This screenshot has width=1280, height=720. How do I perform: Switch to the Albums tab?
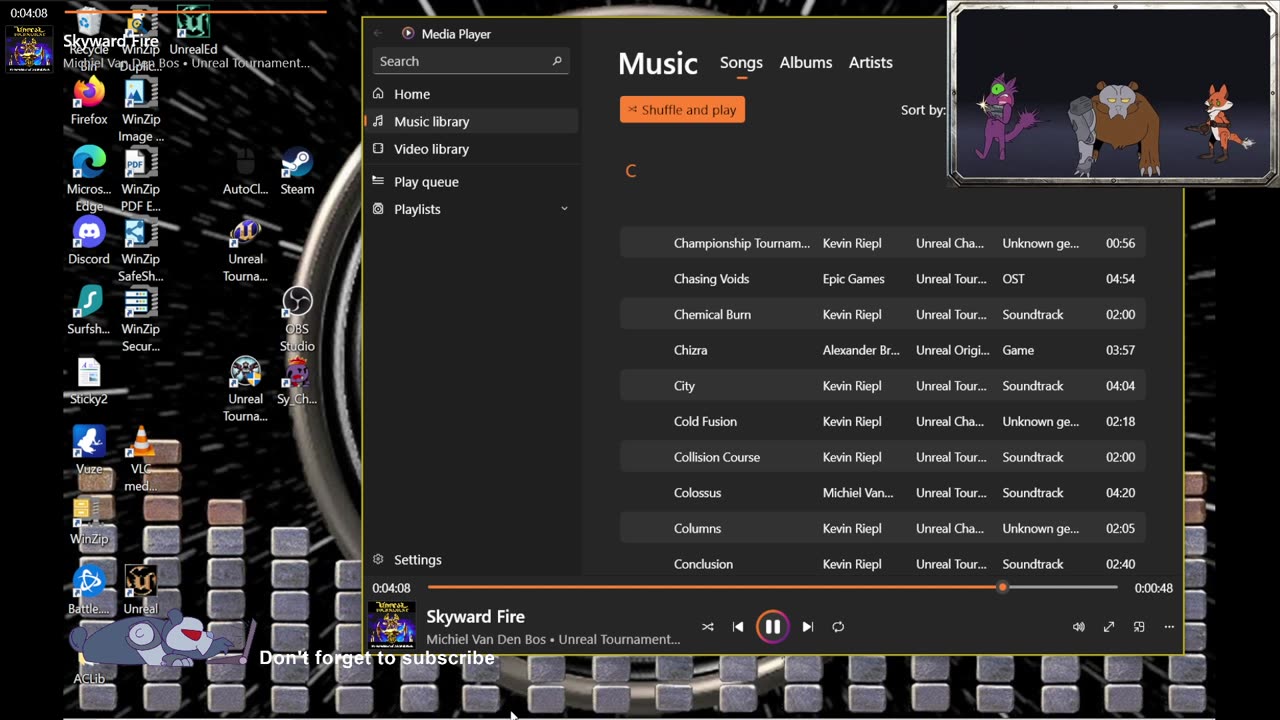coord(806,62)
